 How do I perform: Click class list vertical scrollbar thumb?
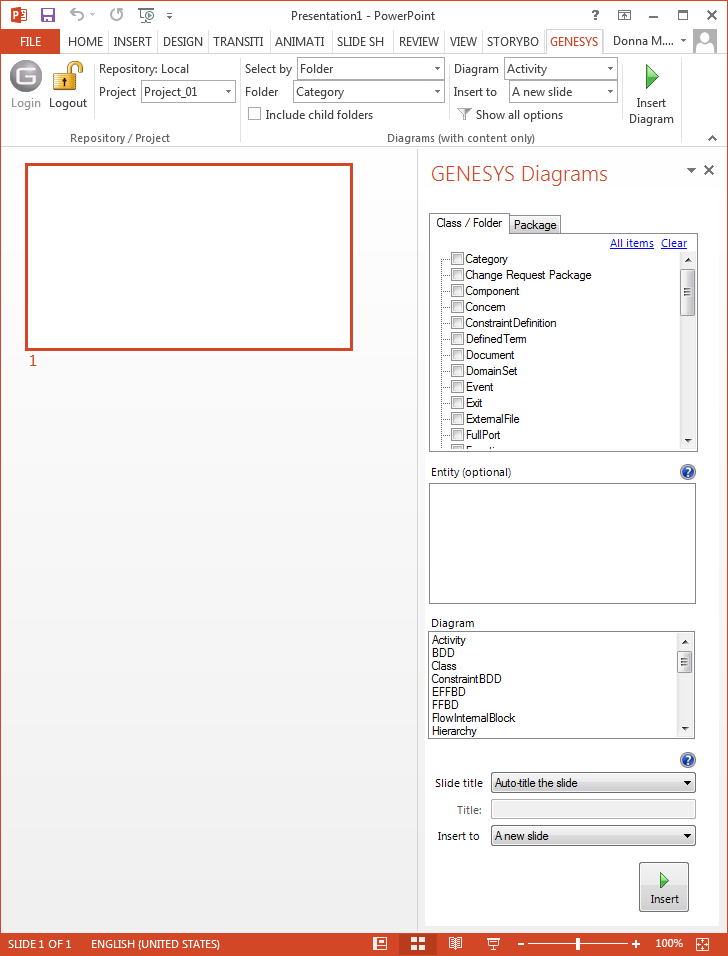click(x=688, y=292)
